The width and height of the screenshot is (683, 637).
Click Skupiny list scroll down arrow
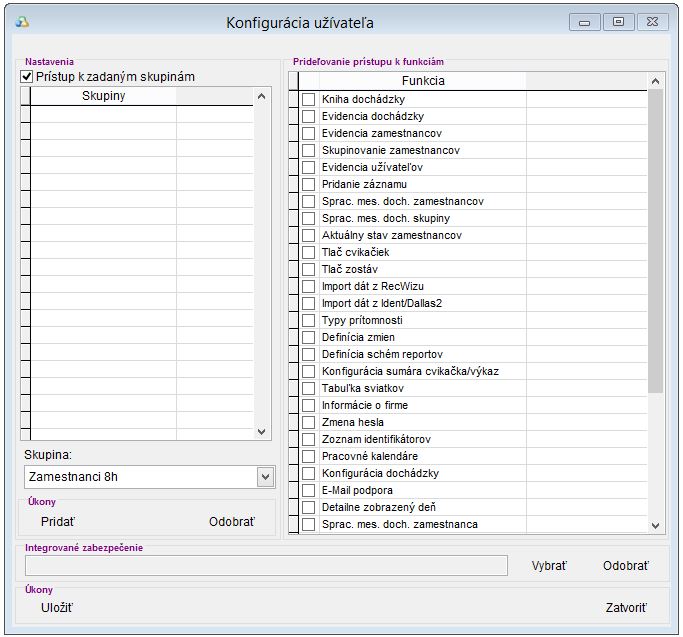261,431
